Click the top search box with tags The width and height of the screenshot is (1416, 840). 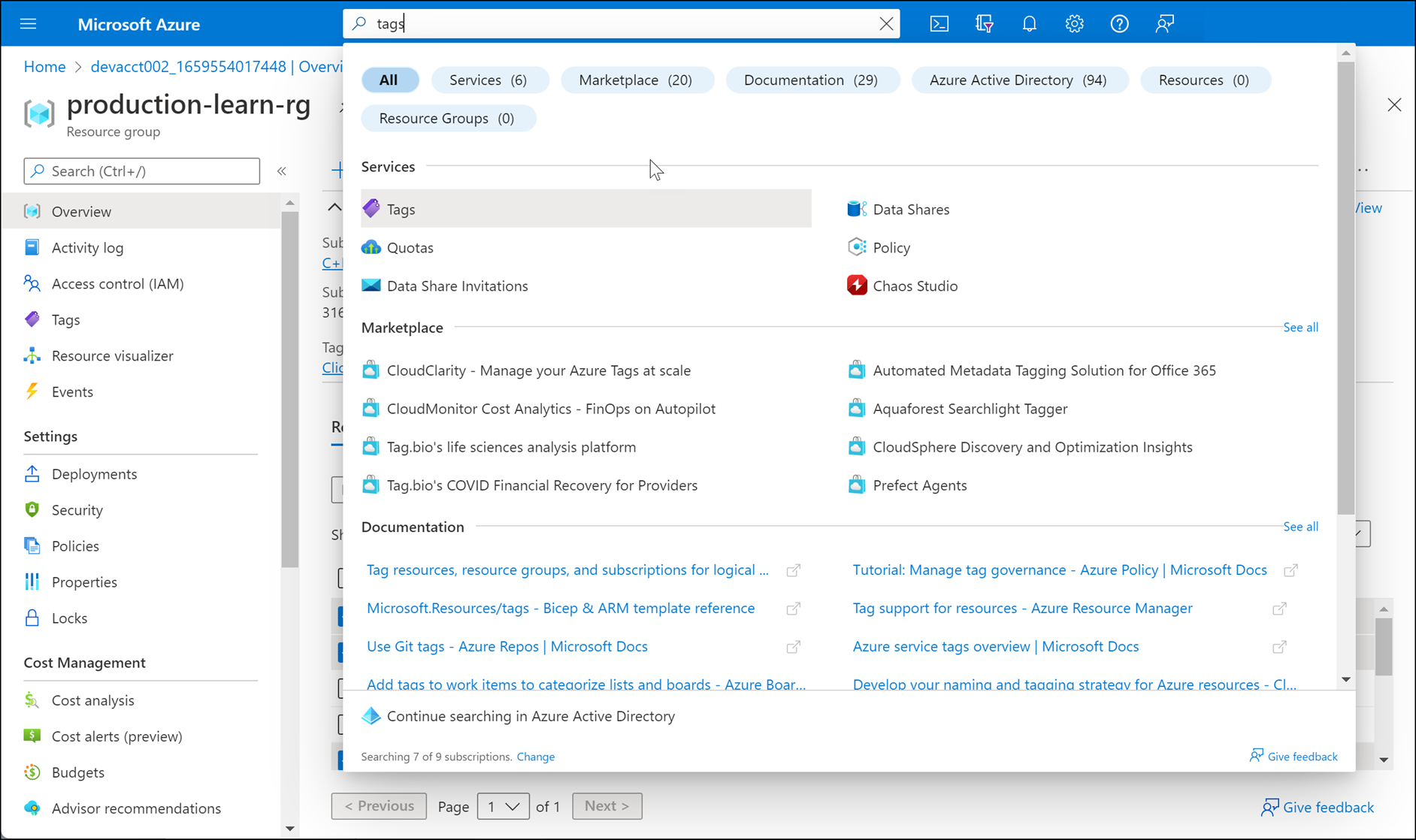point(621,24)
